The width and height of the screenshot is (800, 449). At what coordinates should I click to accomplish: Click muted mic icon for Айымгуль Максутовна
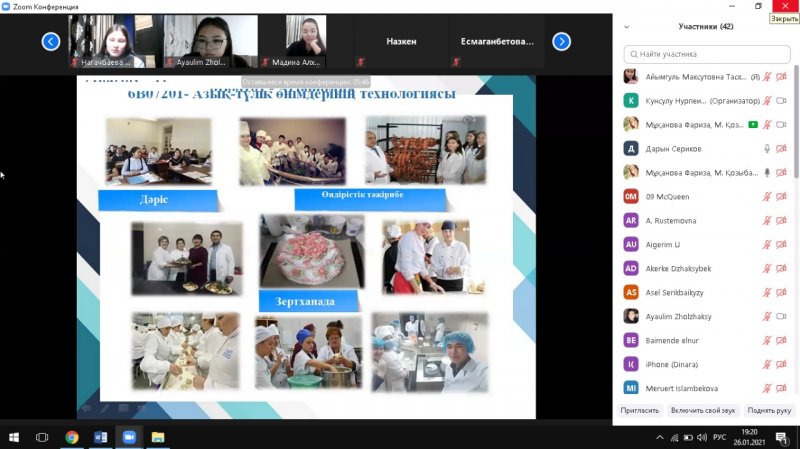point(767,77)
